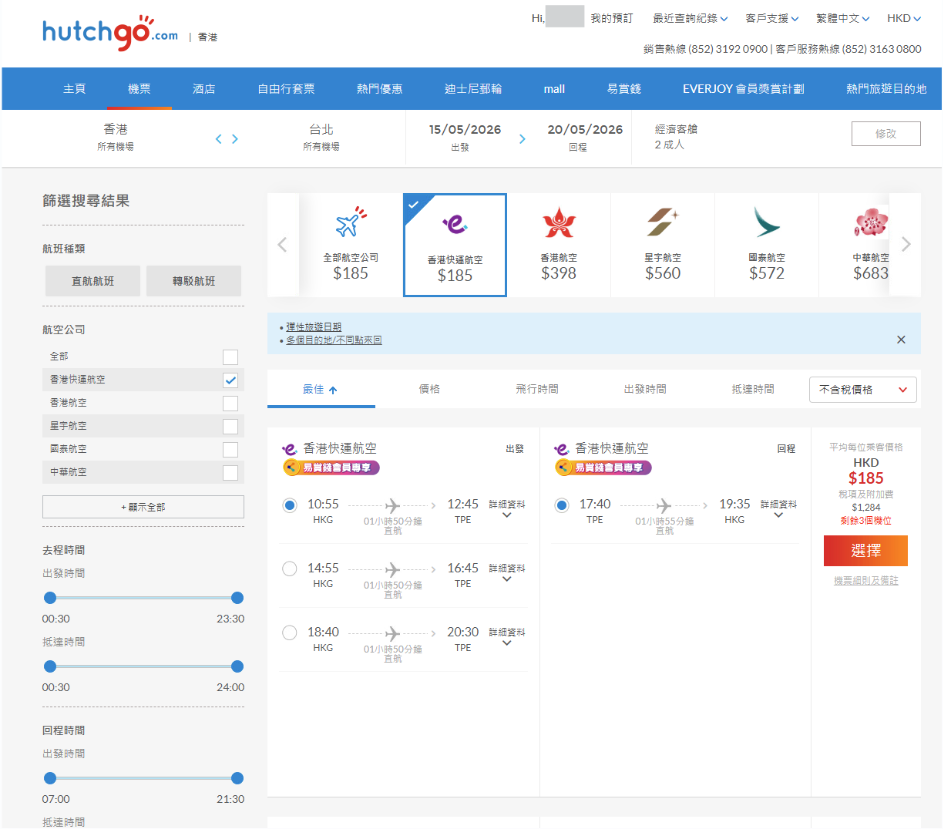Select the 14:55 HKG departure flight
Screen dimensions: 943x829
(290, 569)
